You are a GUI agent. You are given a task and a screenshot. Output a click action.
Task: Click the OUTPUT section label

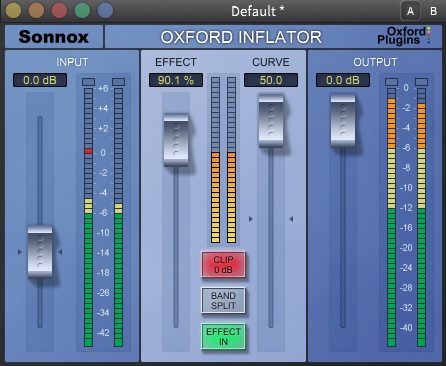[375, 62]
